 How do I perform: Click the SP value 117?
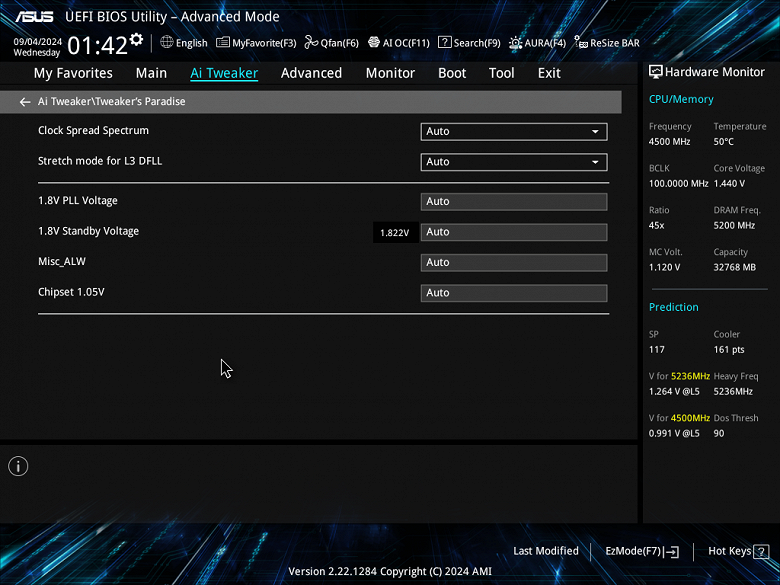click(x=657, y=350)
